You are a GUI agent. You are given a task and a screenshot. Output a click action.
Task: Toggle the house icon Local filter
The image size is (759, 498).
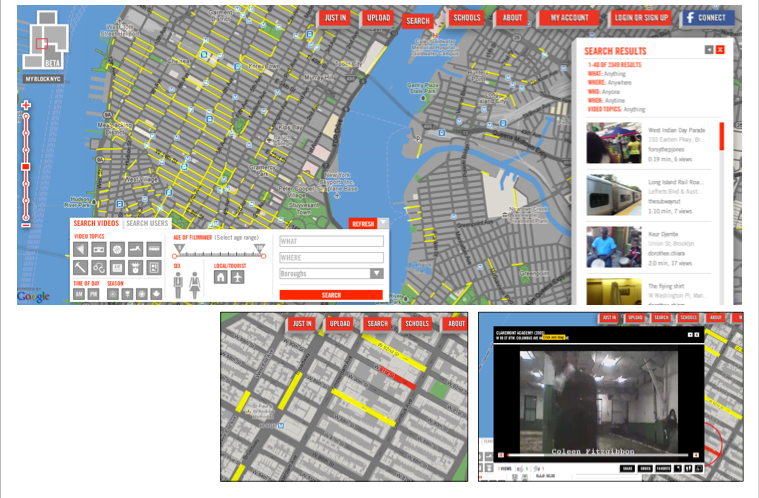(221, 277)
